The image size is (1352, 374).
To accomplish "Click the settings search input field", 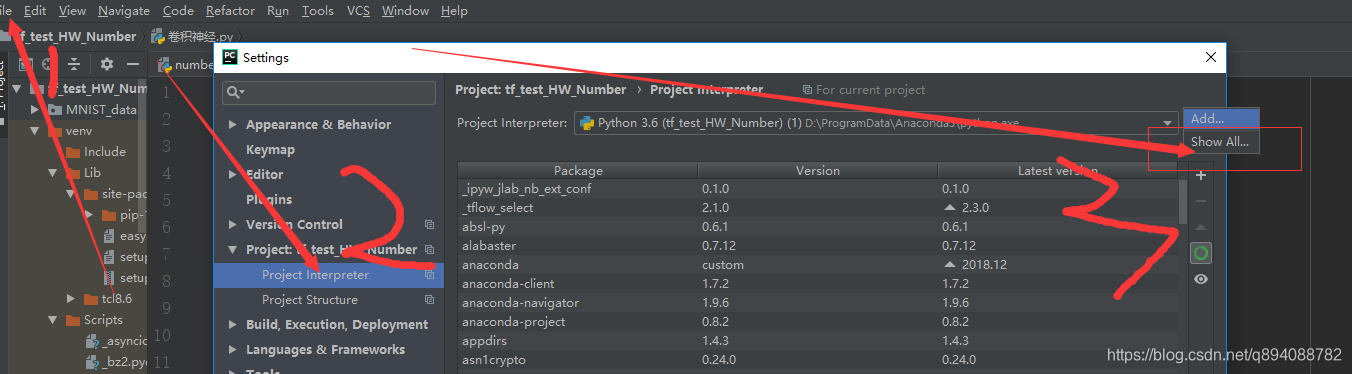I will (x=329, y=93).
